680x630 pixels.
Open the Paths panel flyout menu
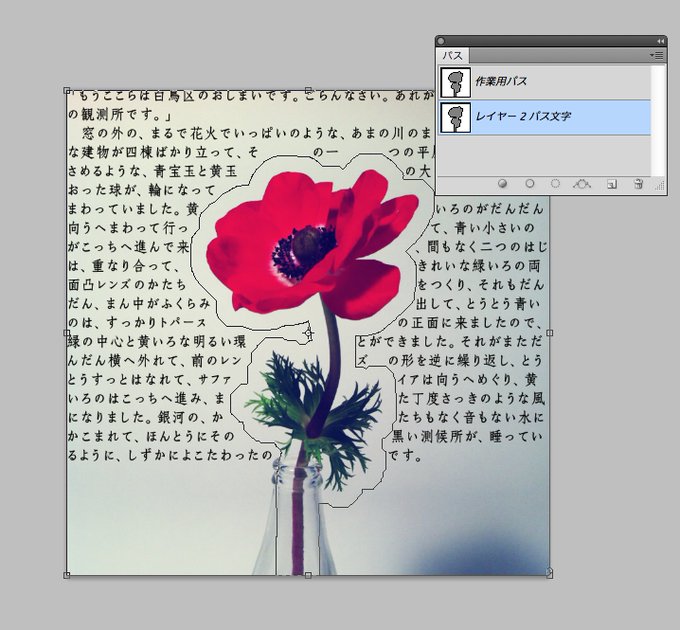tap(657, 55)
